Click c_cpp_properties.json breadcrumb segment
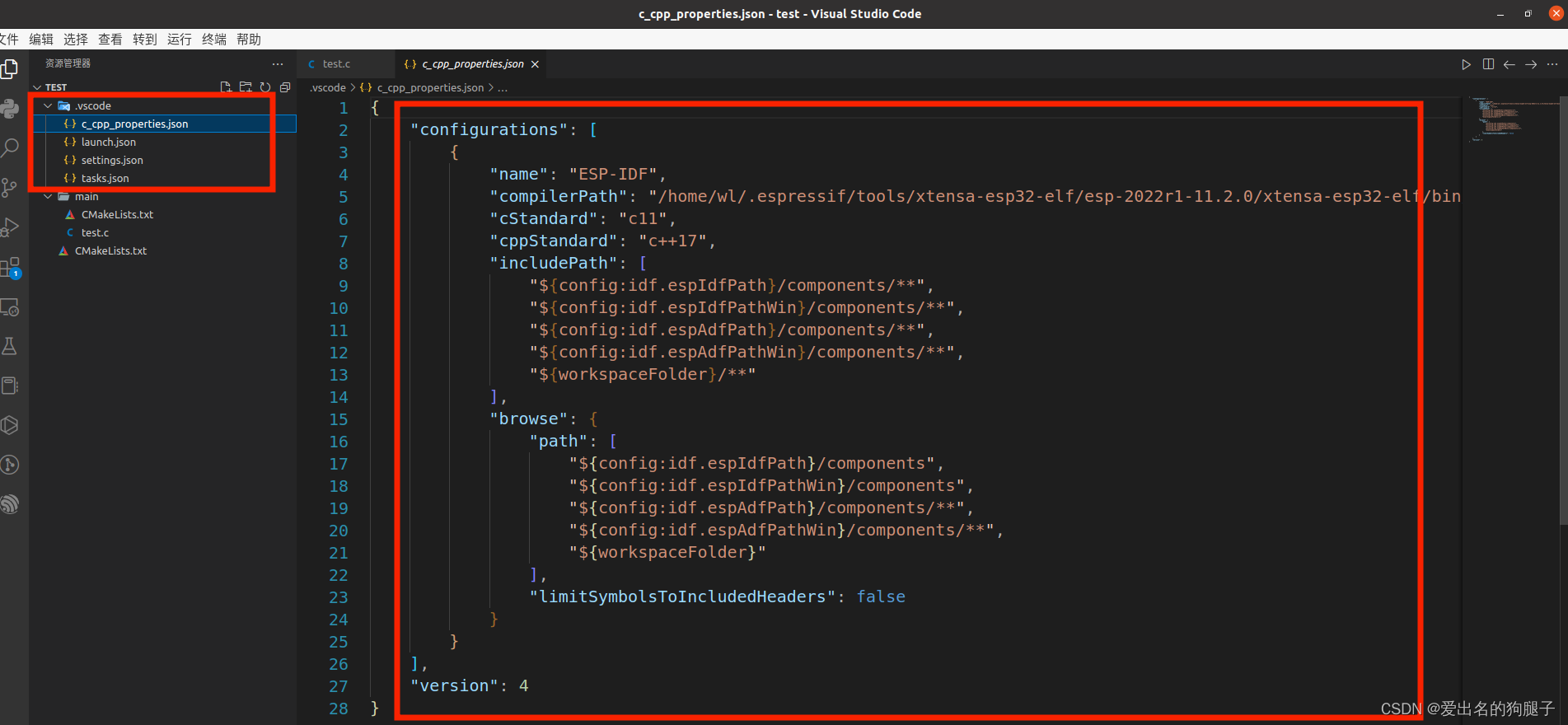The image size is (1568, 725). click(430, 87)
